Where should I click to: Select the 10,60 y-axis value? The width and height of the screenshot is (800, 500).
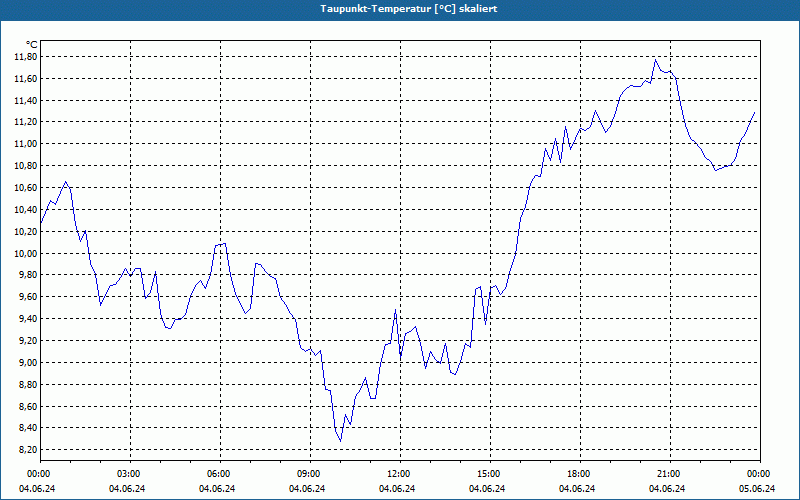click(26, 188)
